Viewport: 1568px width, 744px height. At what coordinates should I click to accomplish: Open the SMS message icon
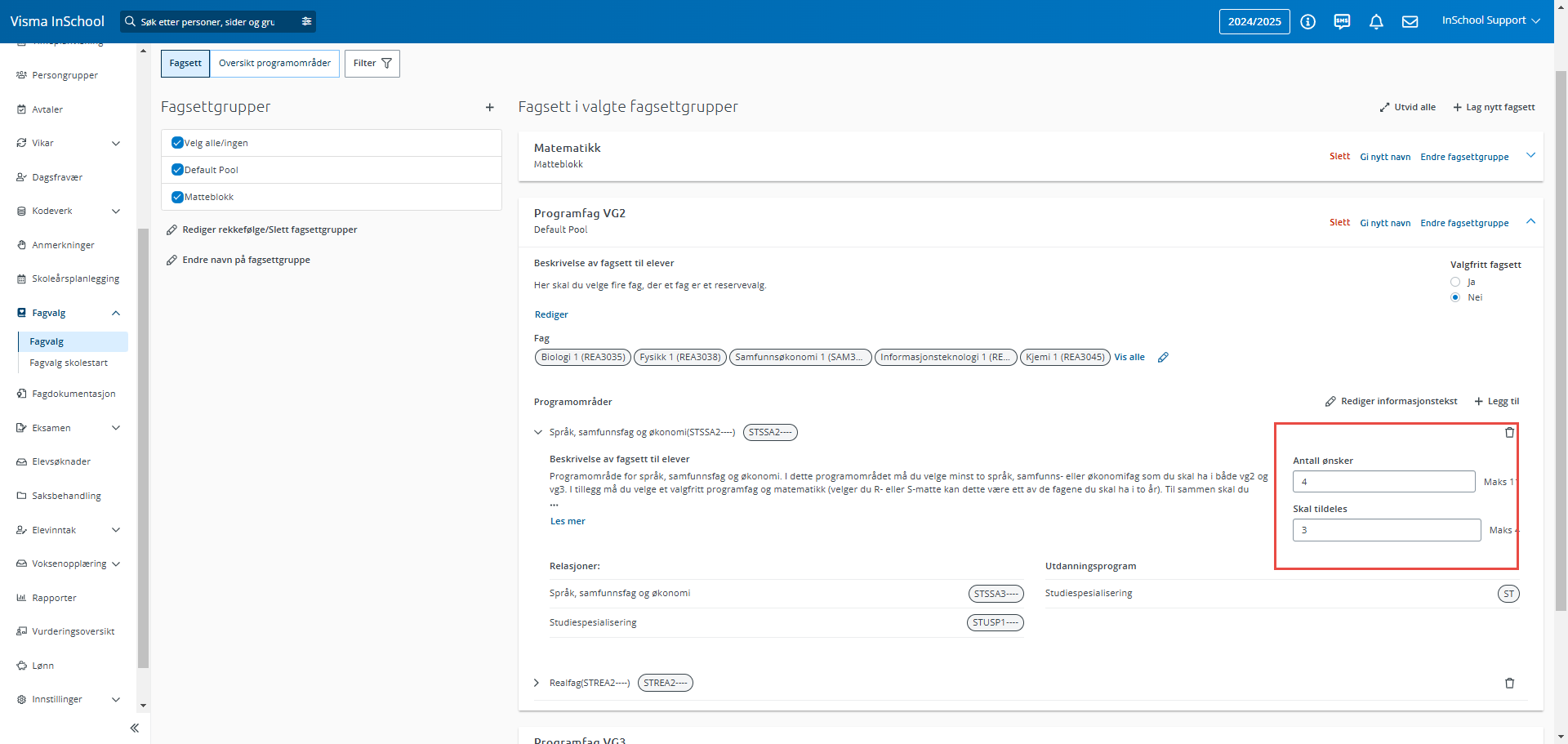1342,22
